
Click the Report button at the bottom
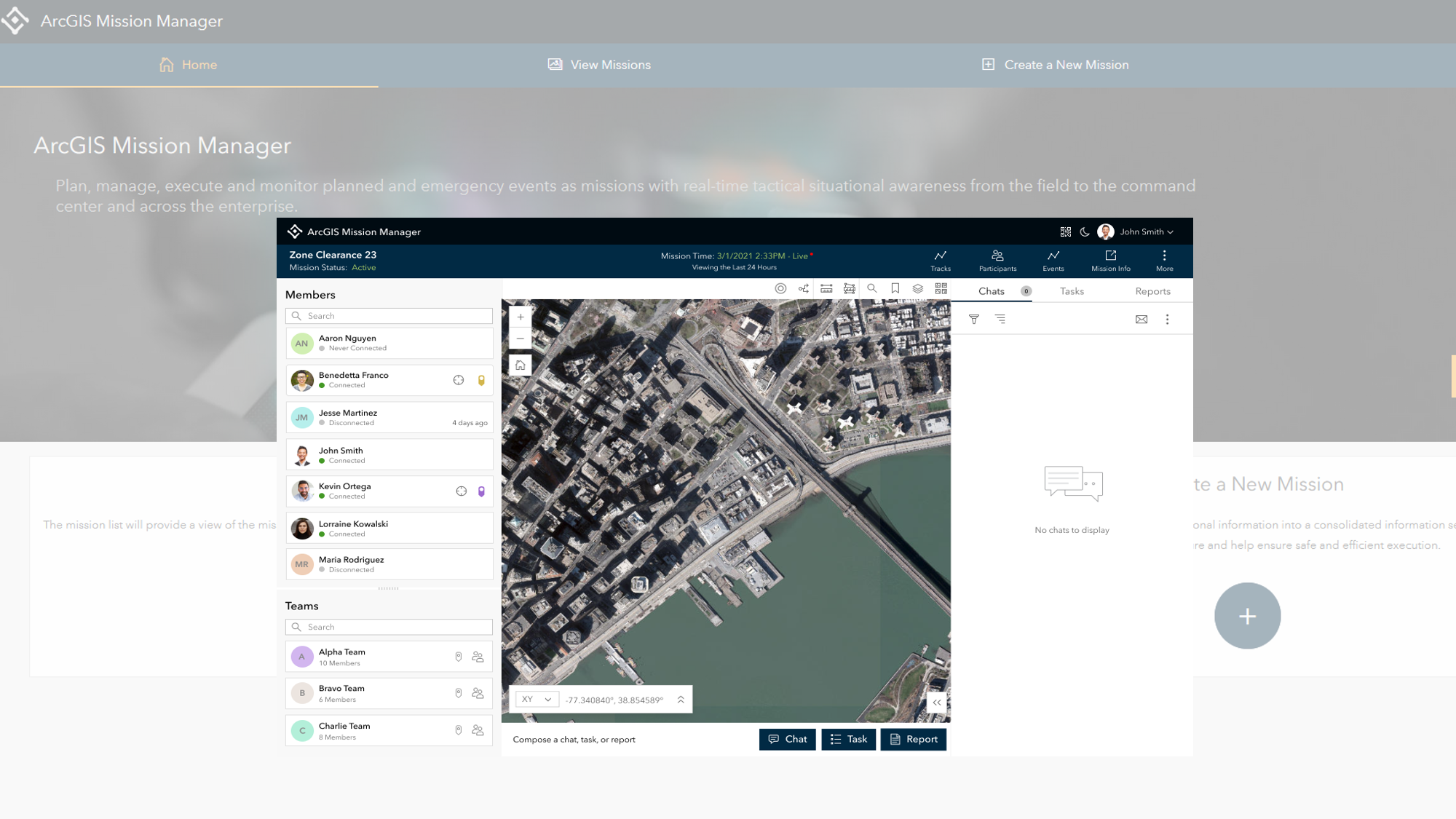(913, 739)
